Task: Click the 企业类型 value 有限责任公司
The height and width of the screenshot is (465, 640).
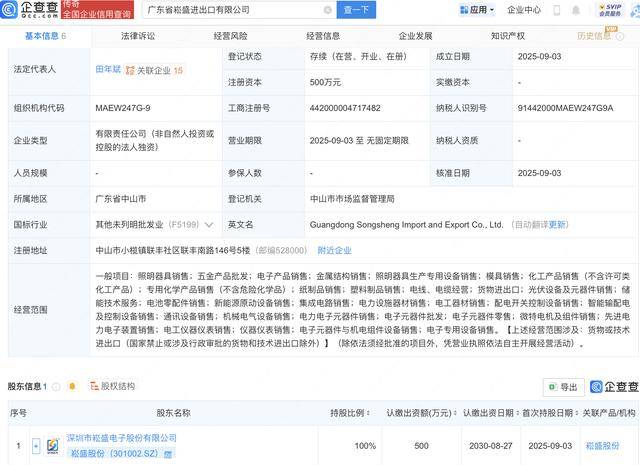Action: click(155, 140)
